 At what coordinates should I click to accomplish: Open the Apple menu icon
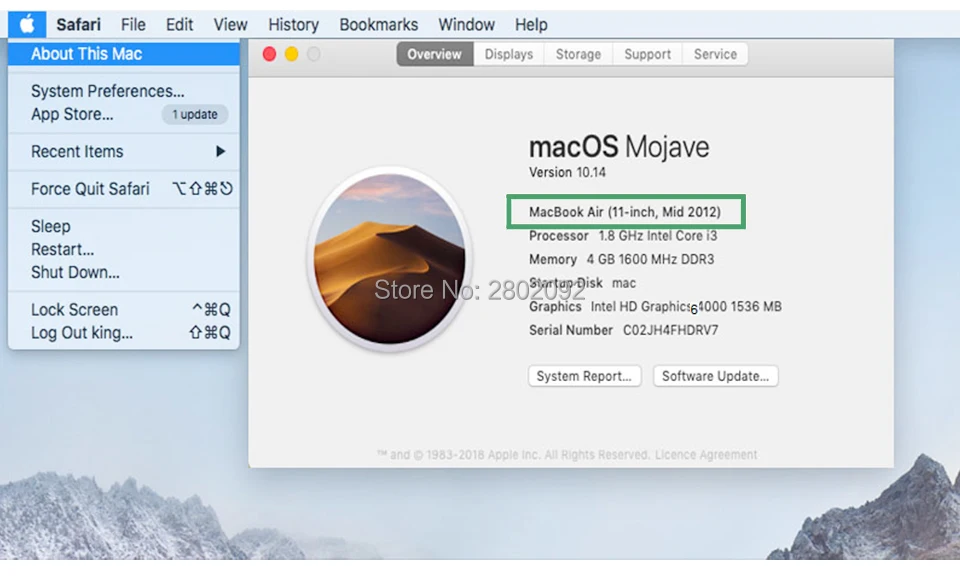[27, 24]
